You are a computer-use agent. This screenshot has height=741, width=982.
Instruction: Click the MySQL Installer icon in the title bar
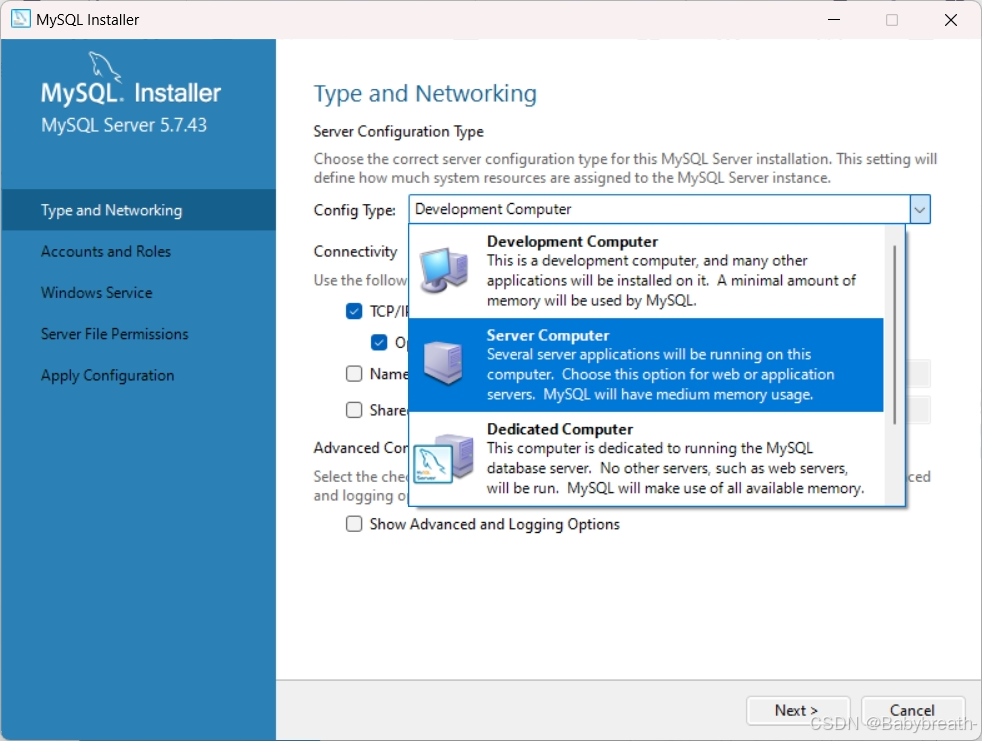[x=18, y=18]
